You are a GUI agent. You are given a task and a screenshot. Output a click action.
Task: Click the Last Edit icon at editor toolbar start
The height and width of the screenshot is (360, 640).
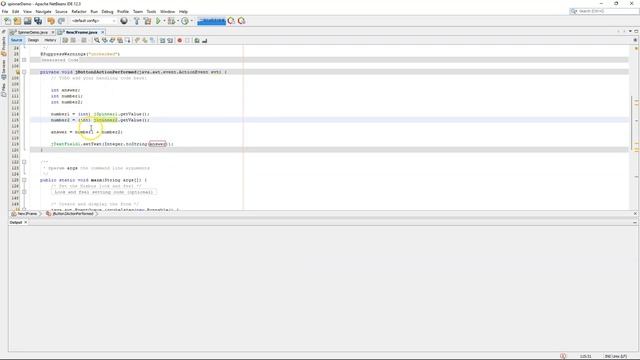(65, 40)
